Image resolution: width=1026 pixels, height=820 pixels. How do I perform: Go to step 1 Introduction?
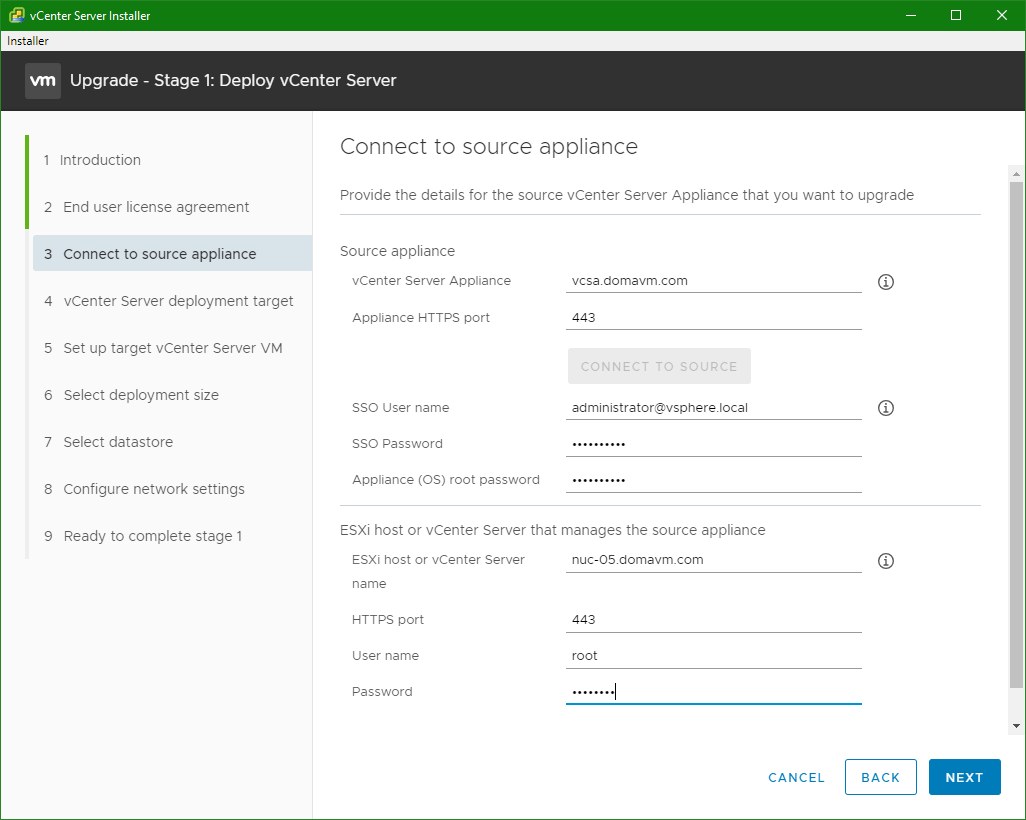92,160
